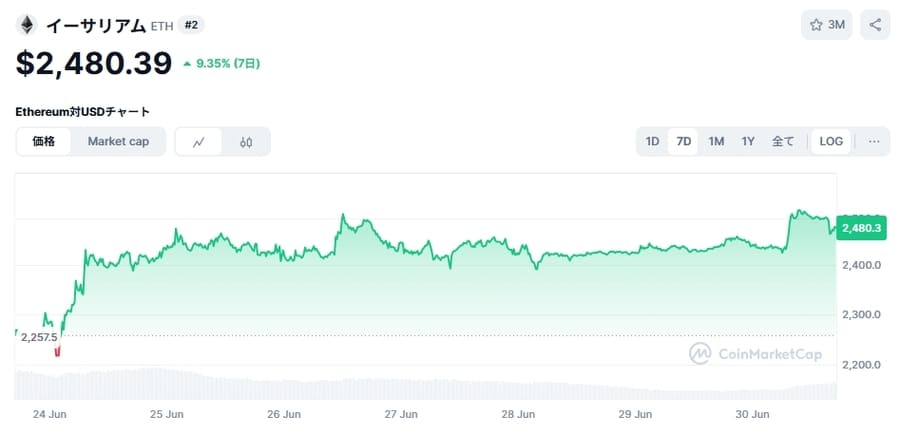The width and height of the screenshot is (900, 435).
Task: Select the 価格 price tab
Action: pos(44,141)
